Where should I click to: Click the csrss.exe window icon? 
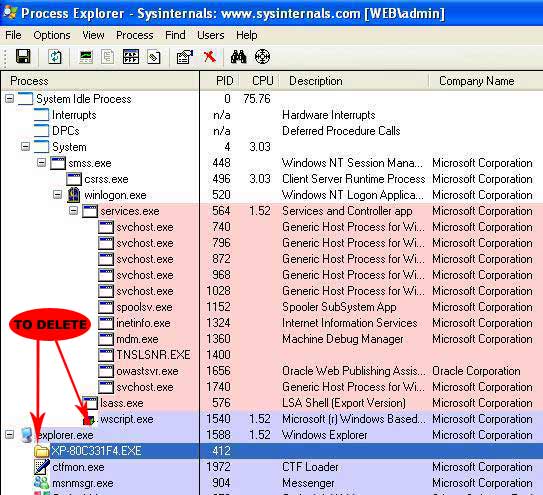pyautogui.click(x=74, y=179)
